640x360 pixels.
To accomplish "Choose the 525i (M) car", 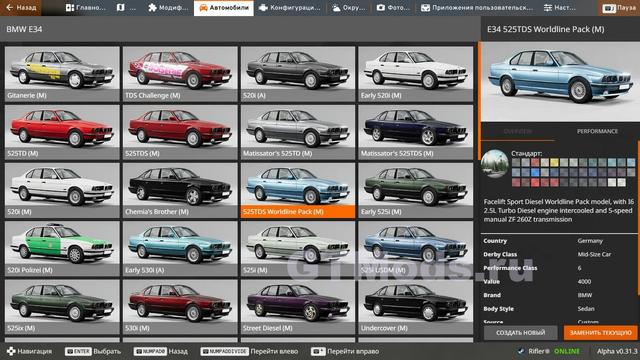I will click(x=298, y=249).
